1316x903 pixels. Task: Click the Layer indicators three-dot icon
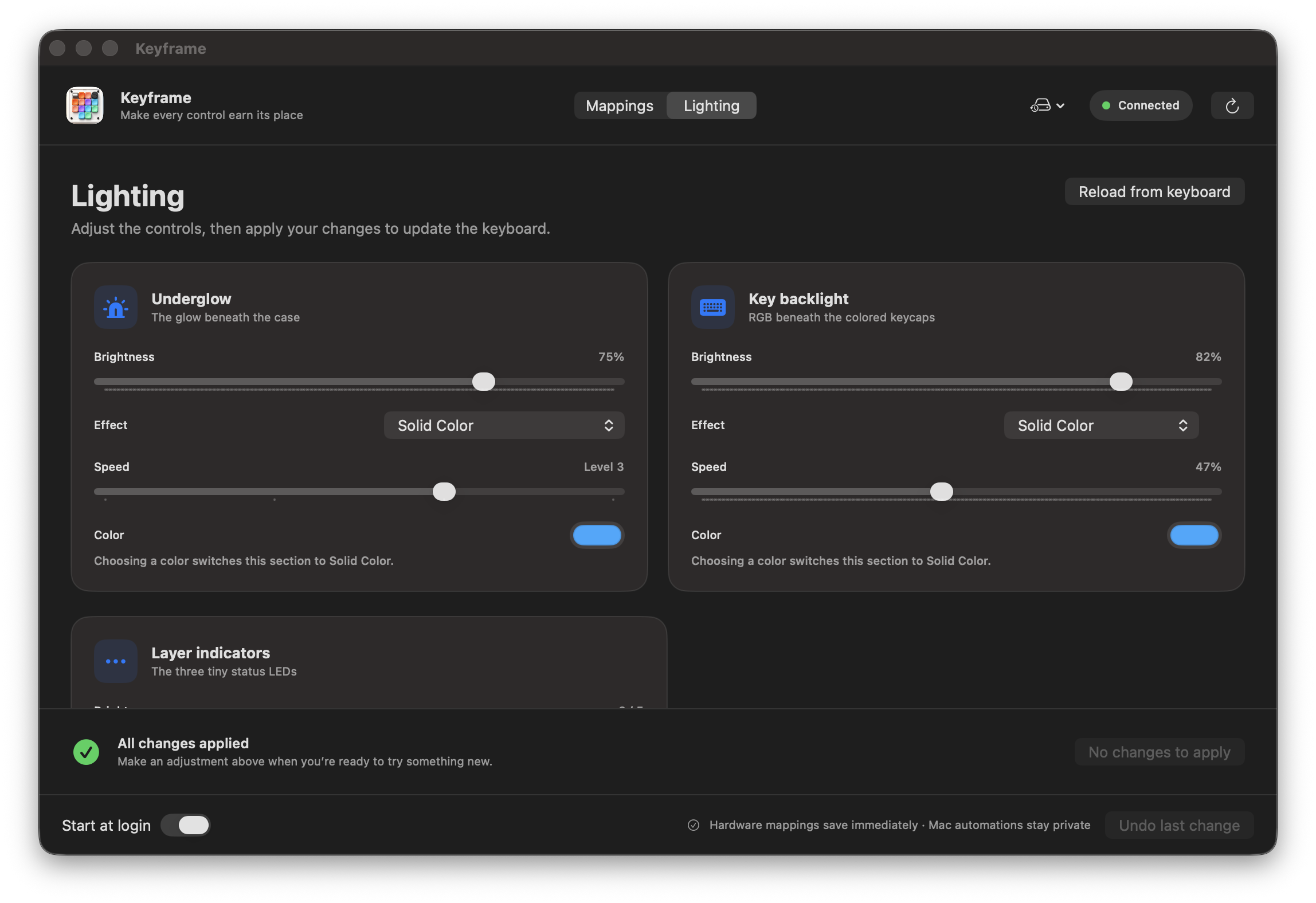116,661
